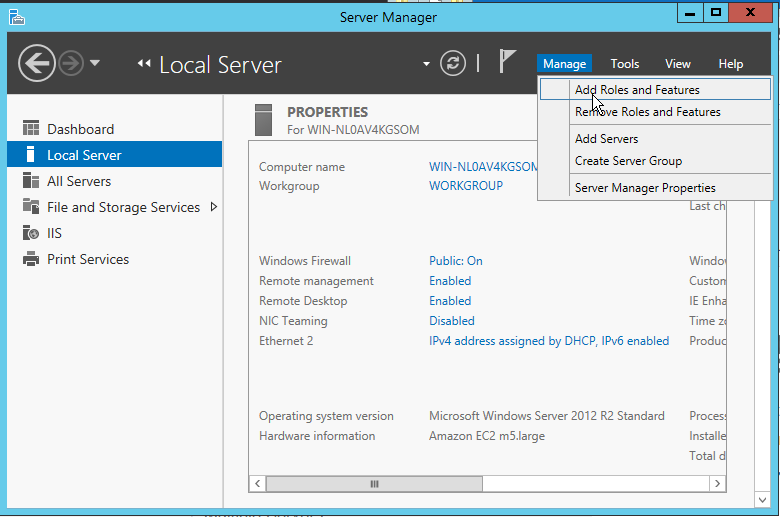Open the notifications flag
The image size is (780, 517).
click(508, 63)
